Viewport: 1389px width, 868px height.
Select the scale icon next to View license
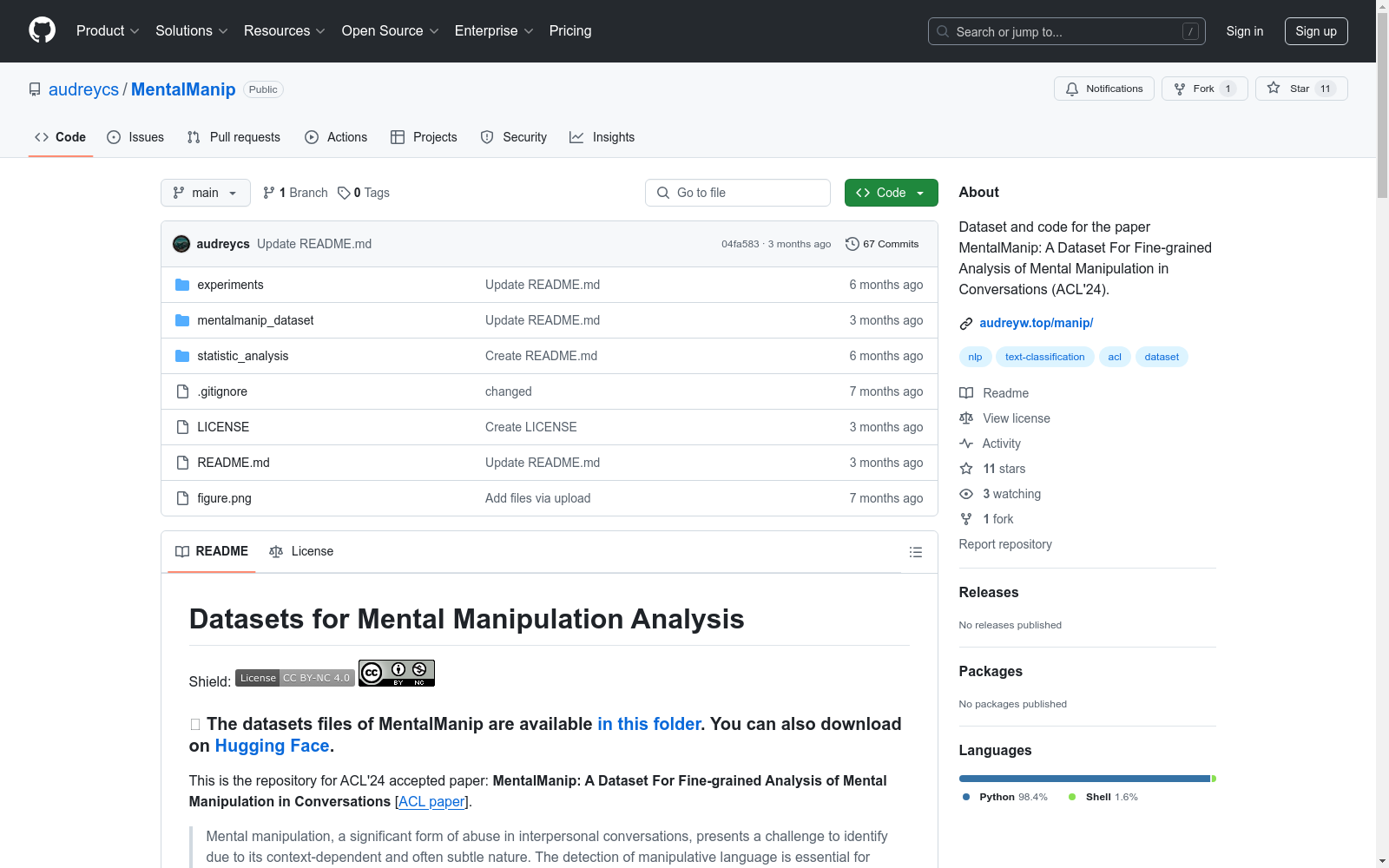[966, 418]
